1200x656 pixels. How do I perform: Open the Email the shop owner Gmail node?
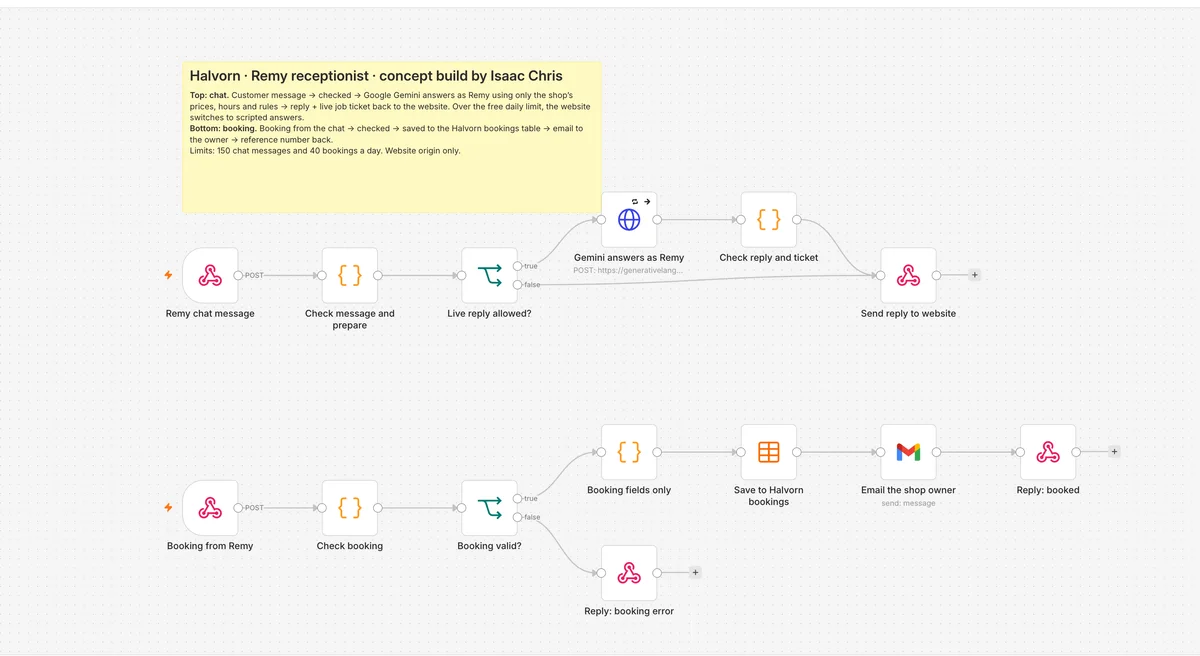908,452
